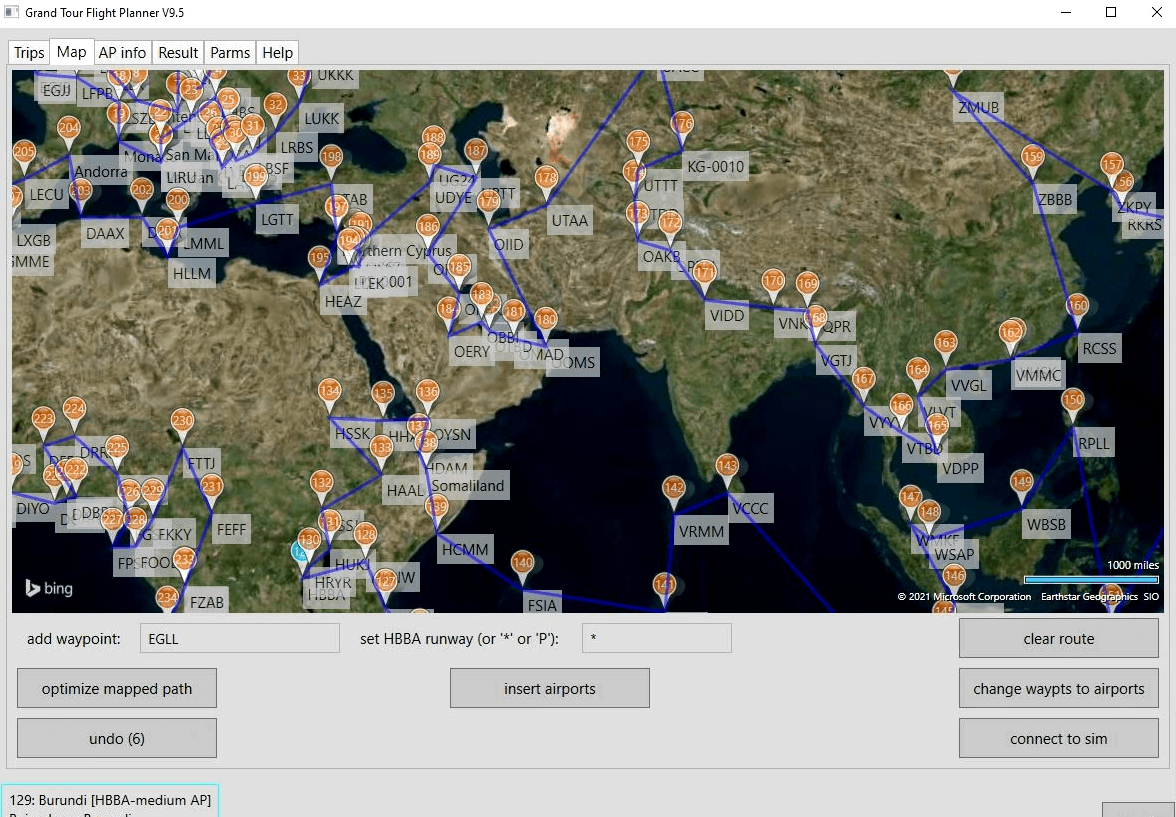Click the add waypoint field containing EGLL
The width and height of the screenshot is (1176, 817).
(239, 638)
